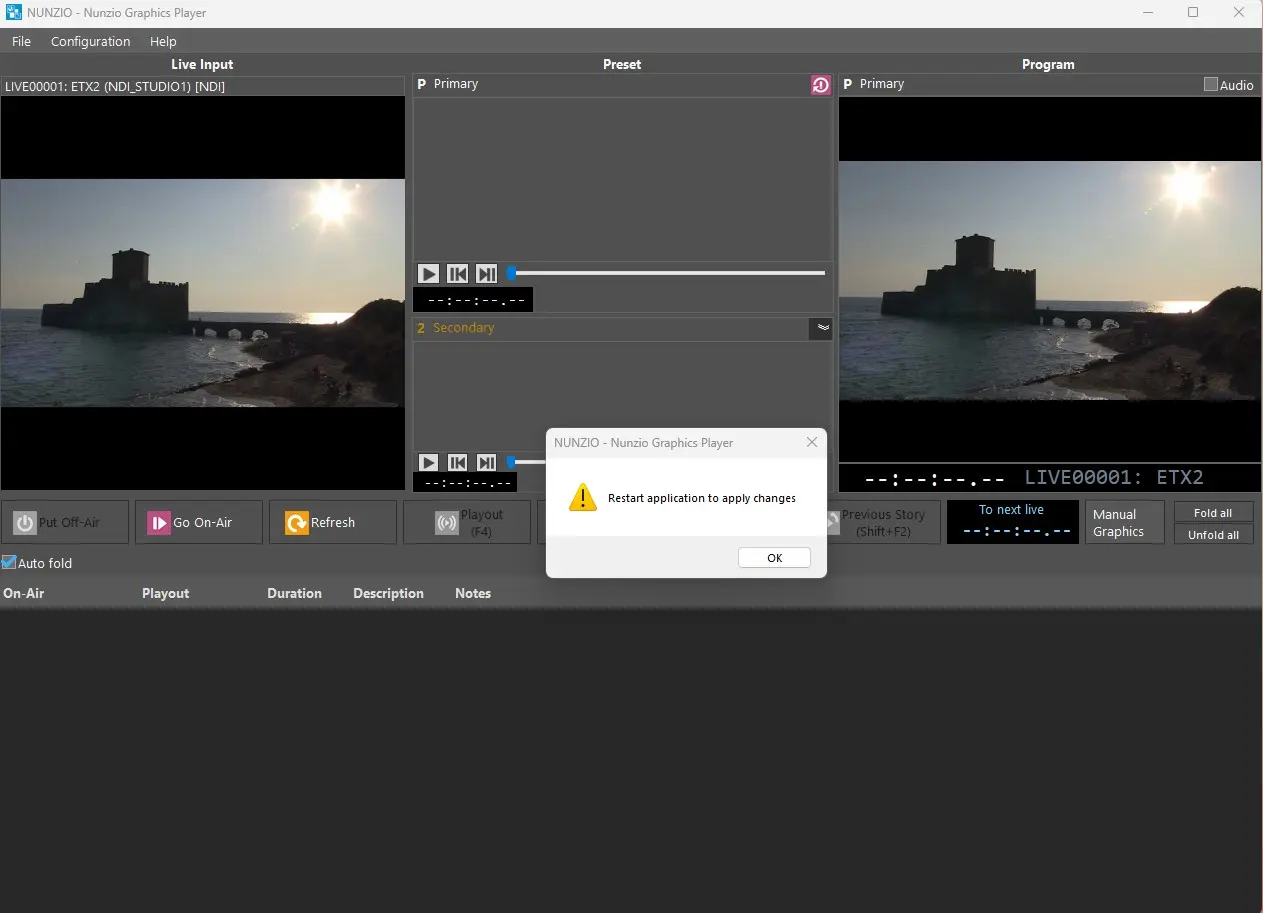This screenshot has height=913, width=1263.
Task: Click the pink reset clock icon in Preset Primary
Action: pyautogui.click(x=821, y=85)
